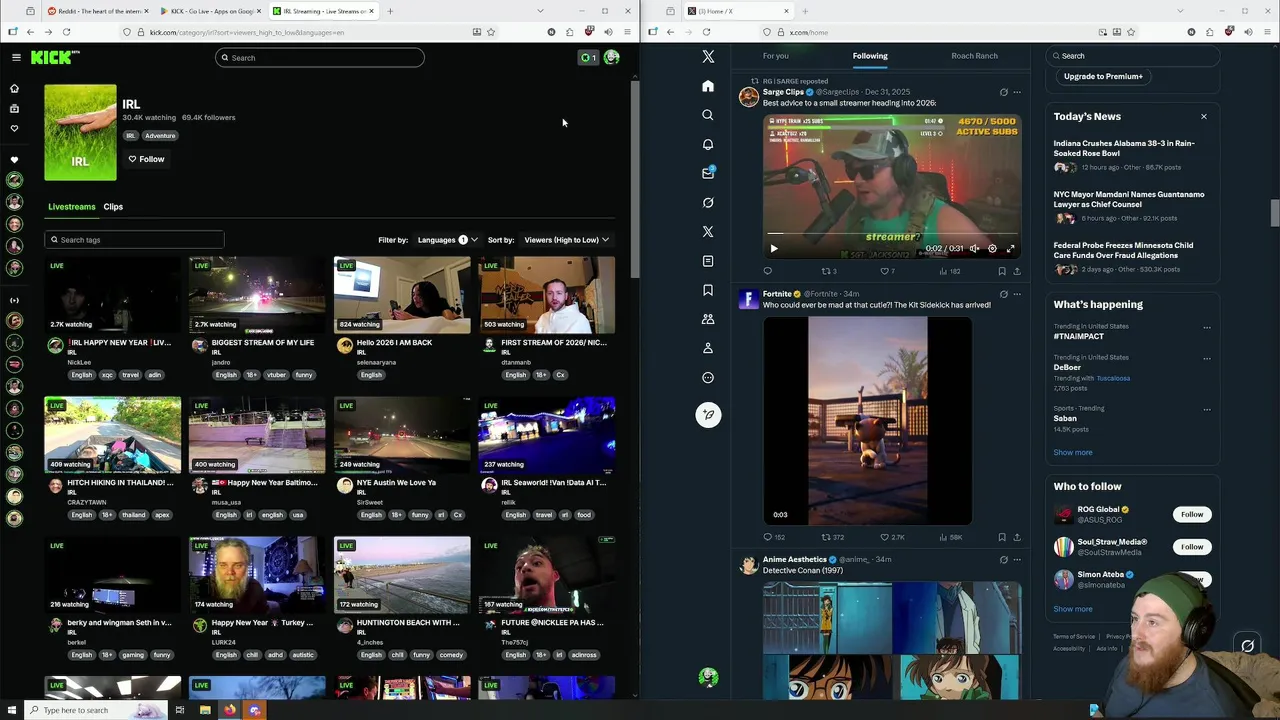The image size is (1280, 720).
Task: Open X profile person icon in sidebar
Action: pos(708,348)
